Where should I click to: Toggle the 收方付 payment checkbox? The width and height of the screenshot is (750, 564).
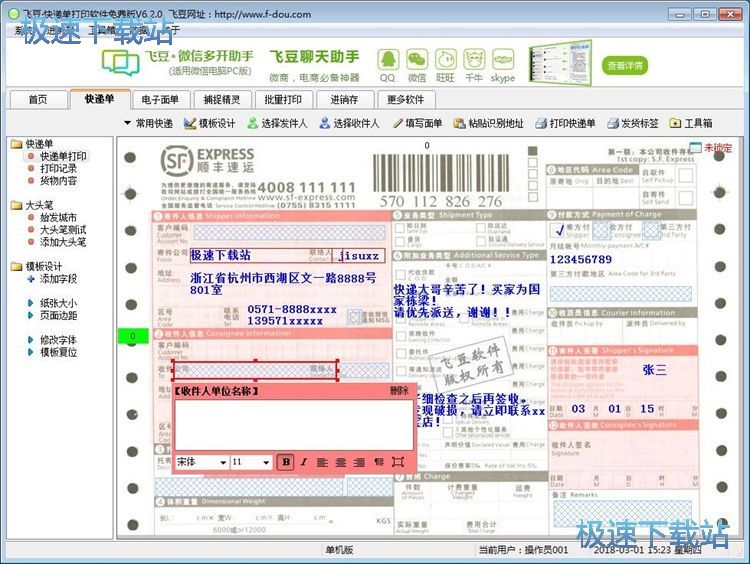(600, 231)
